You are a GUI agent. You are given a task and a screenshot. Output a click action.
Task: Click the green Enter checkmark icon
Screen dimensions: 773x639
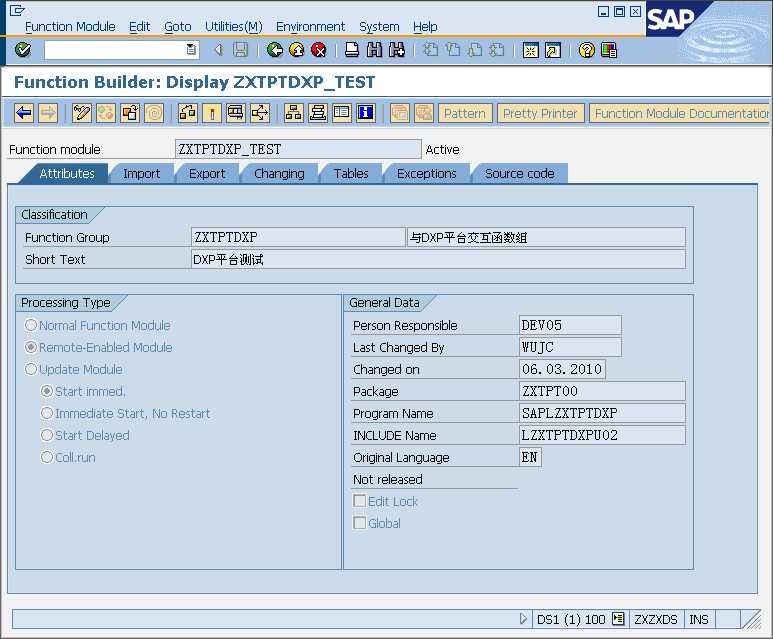pos(23,50)
